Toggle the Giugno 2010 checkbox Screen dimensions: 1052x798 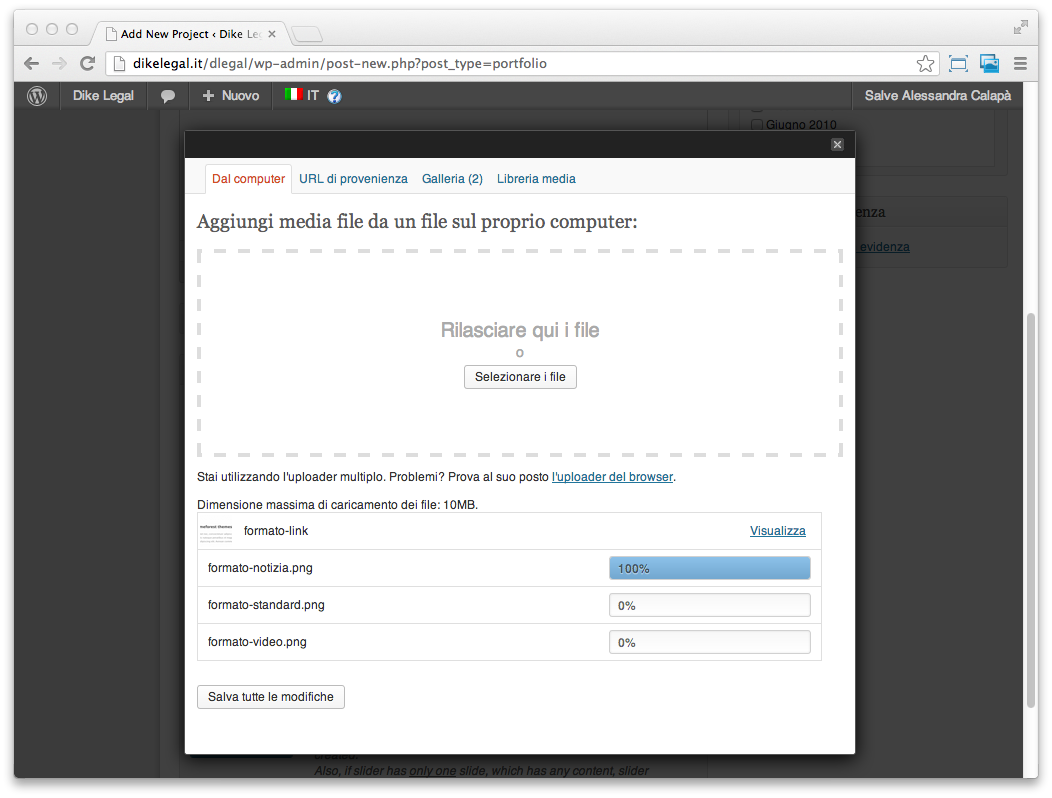pyautogui.click(x=757, y=125)
